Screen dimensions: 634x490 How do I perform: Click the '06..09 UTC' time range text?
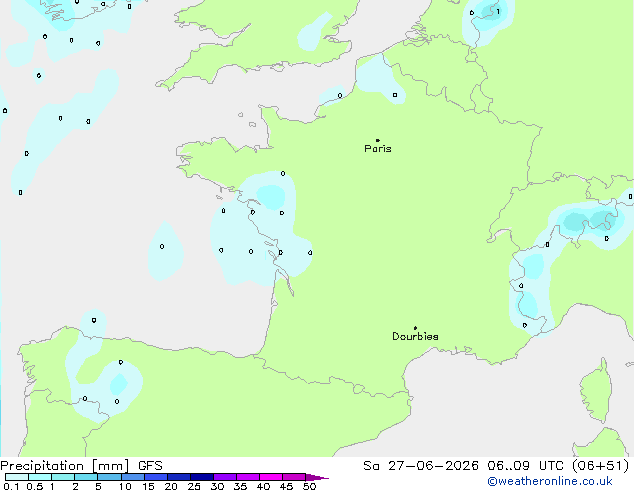coord(525,466)
